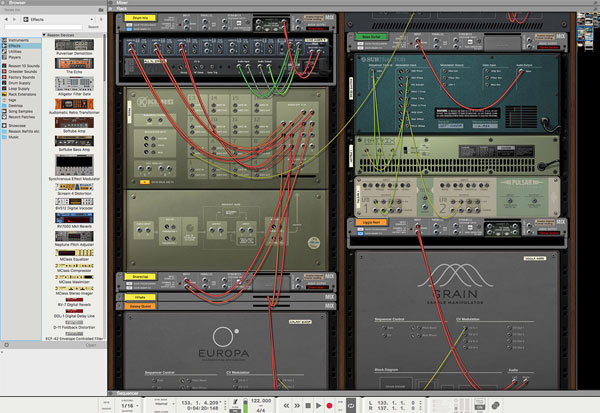Select Instruments in the browser sidebar

tap(19, 40)
